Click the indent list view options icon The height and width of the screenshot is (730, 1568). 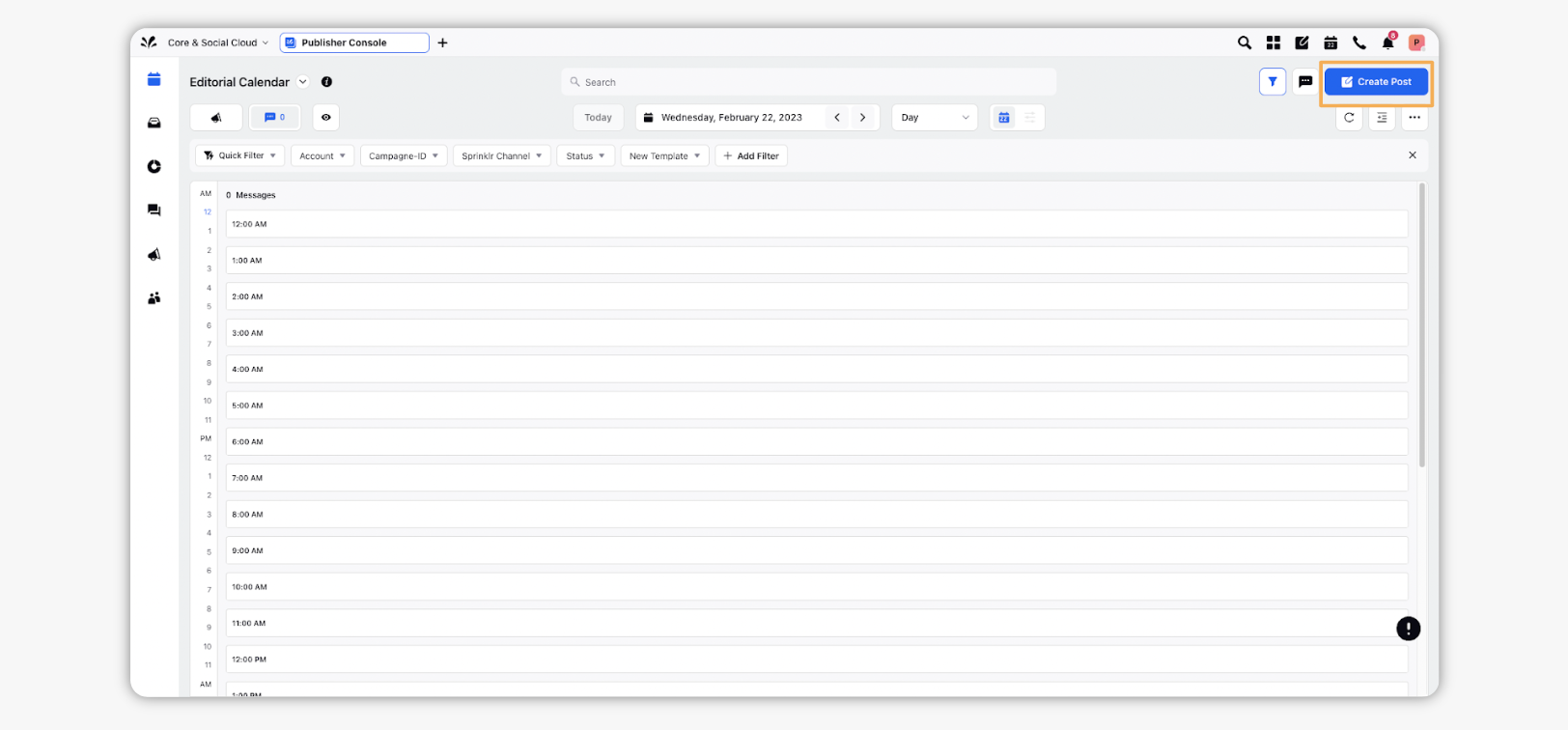1382,118
